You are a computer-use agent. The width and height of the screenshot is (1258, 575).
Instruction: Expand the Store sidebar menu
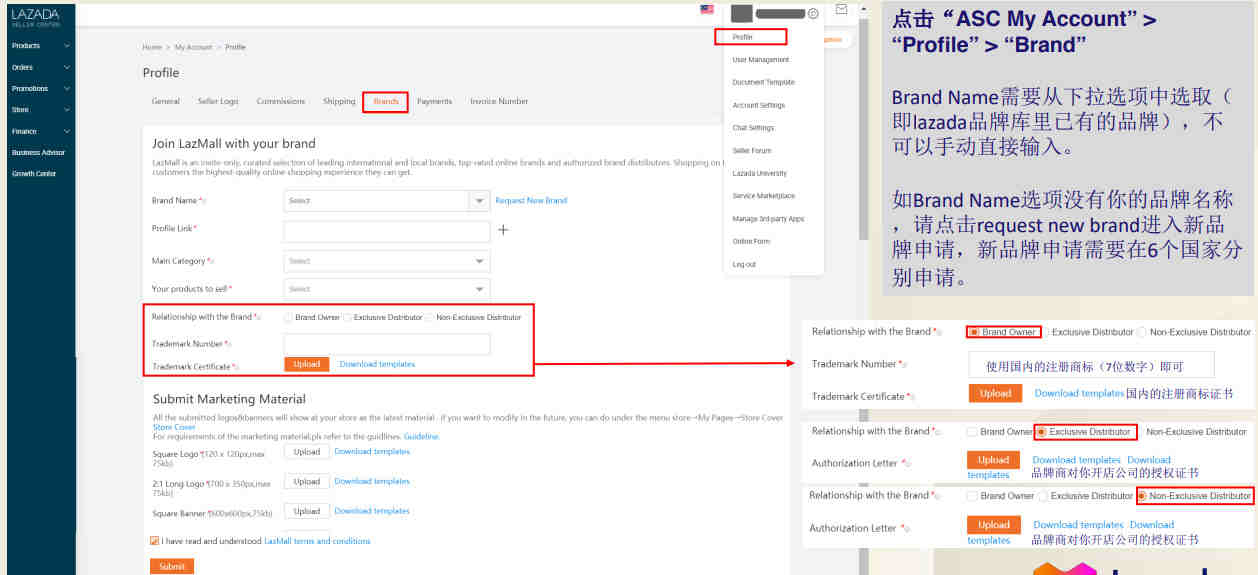[40, 110]
